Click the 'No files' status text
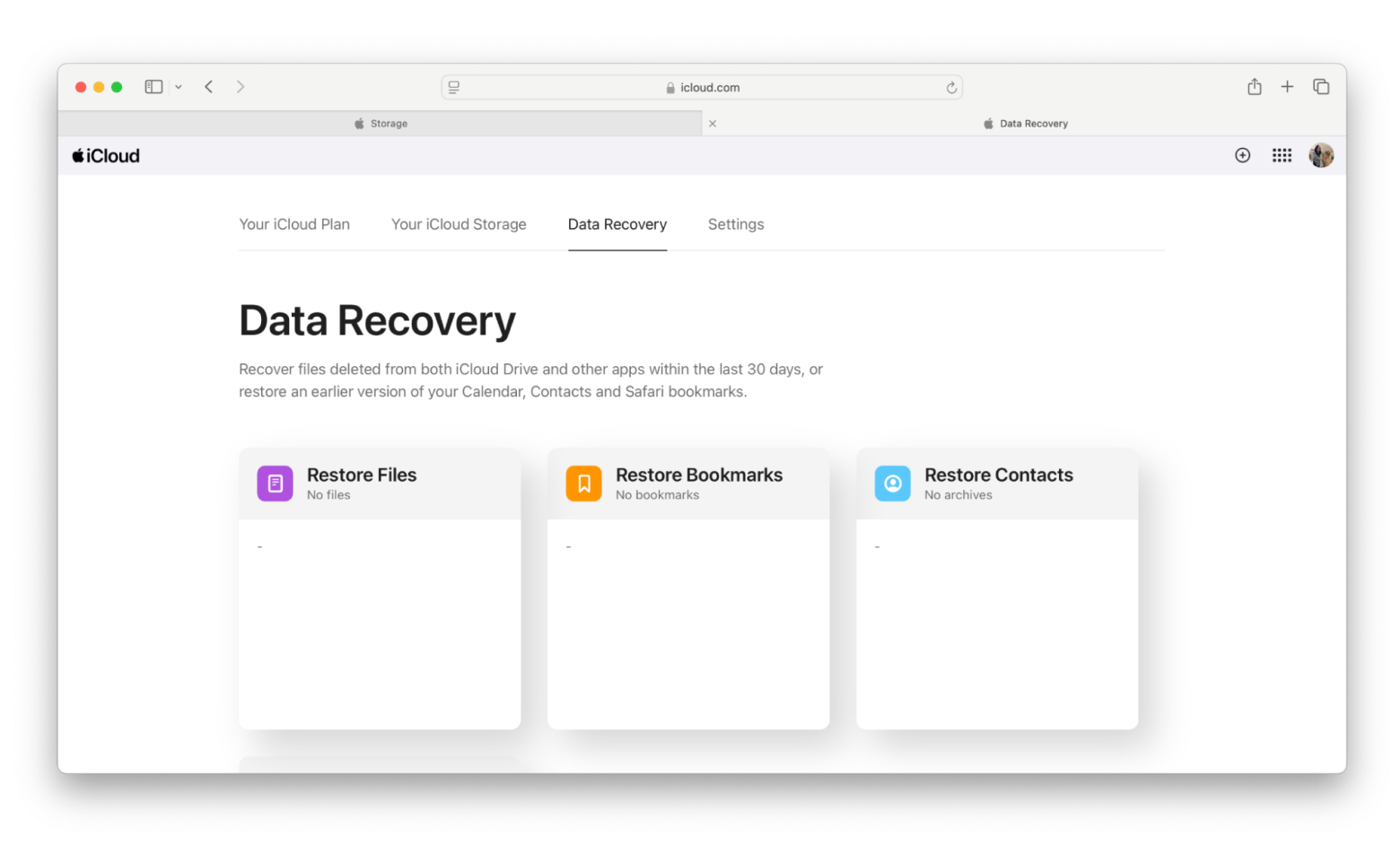 [x=328, y=495]
